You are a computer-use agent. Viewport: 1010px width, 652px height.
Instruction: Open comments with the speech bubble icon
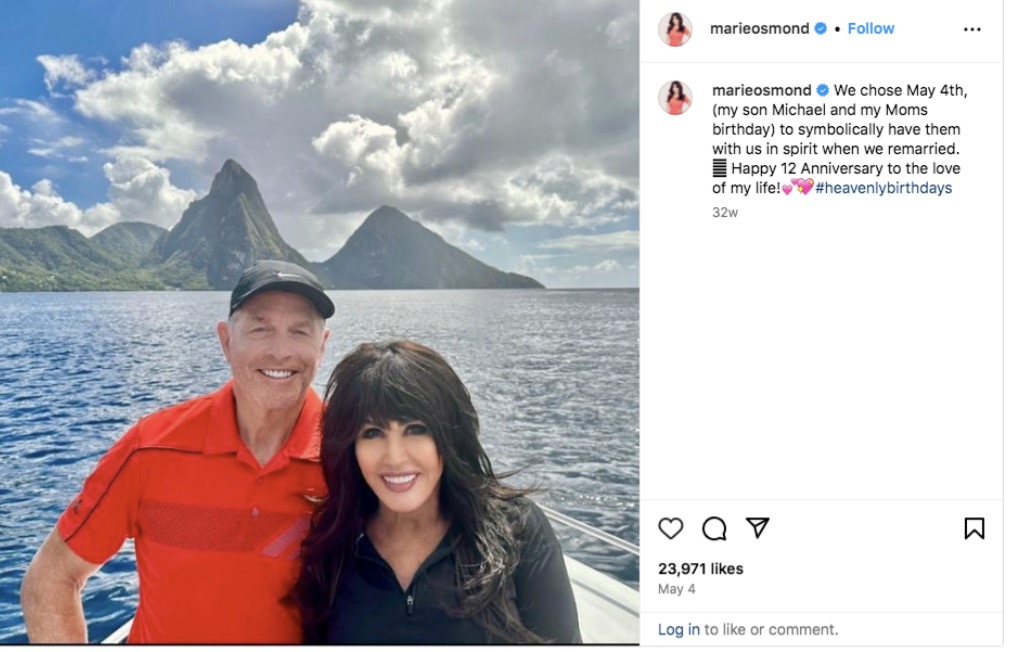pos(714,529)
